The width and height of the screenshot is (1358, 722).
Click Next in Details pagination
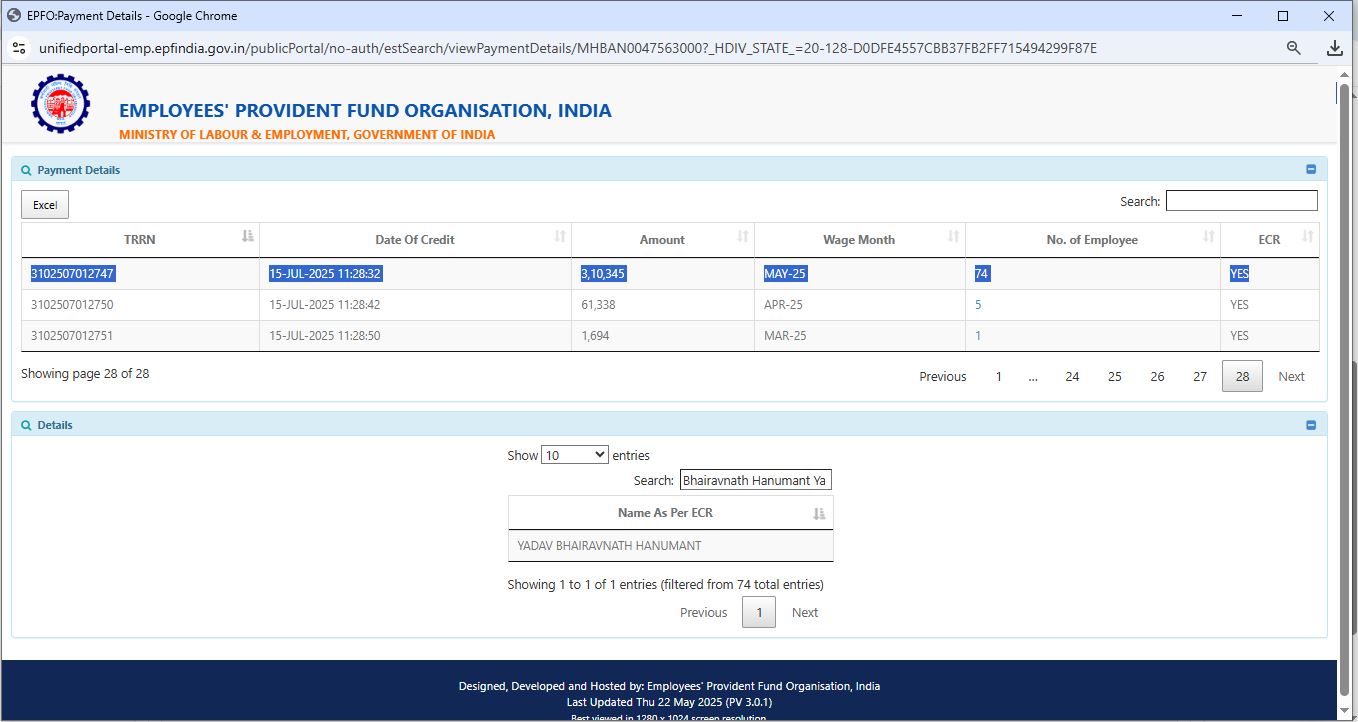coord(805,613)
